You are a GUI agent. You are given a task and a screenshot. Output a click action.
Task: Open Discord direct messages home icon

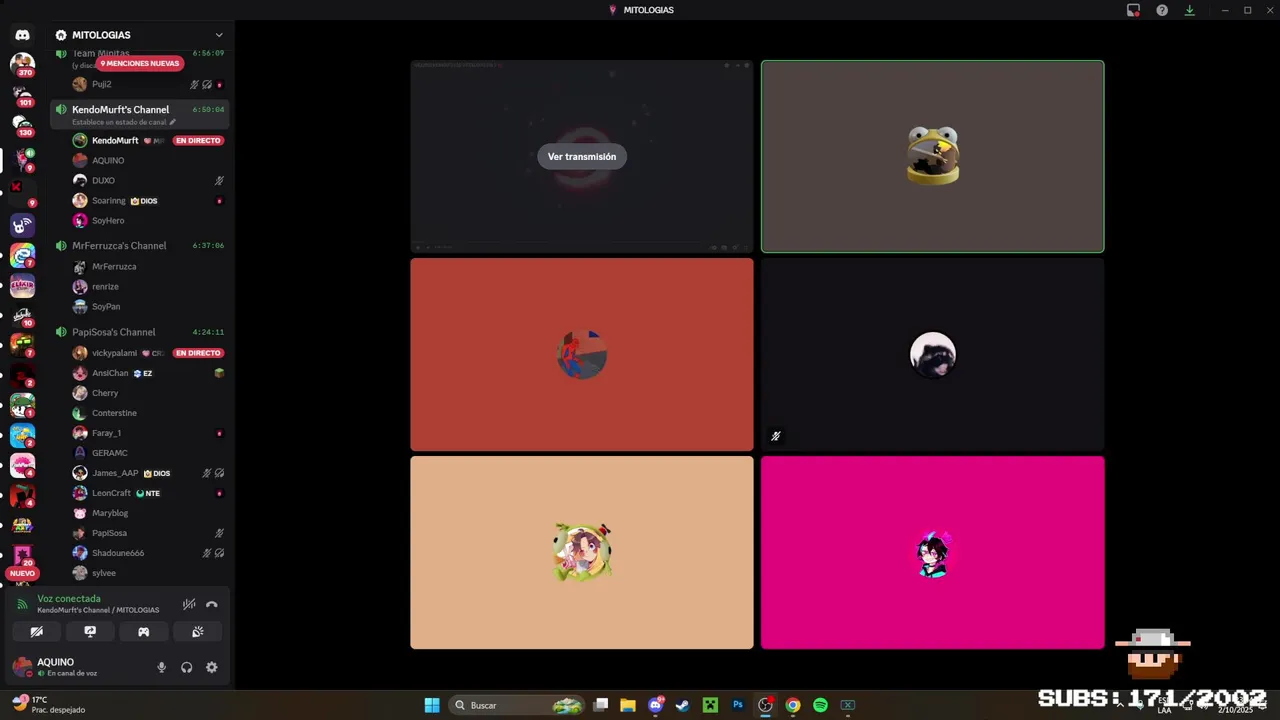tap(22, 35)
